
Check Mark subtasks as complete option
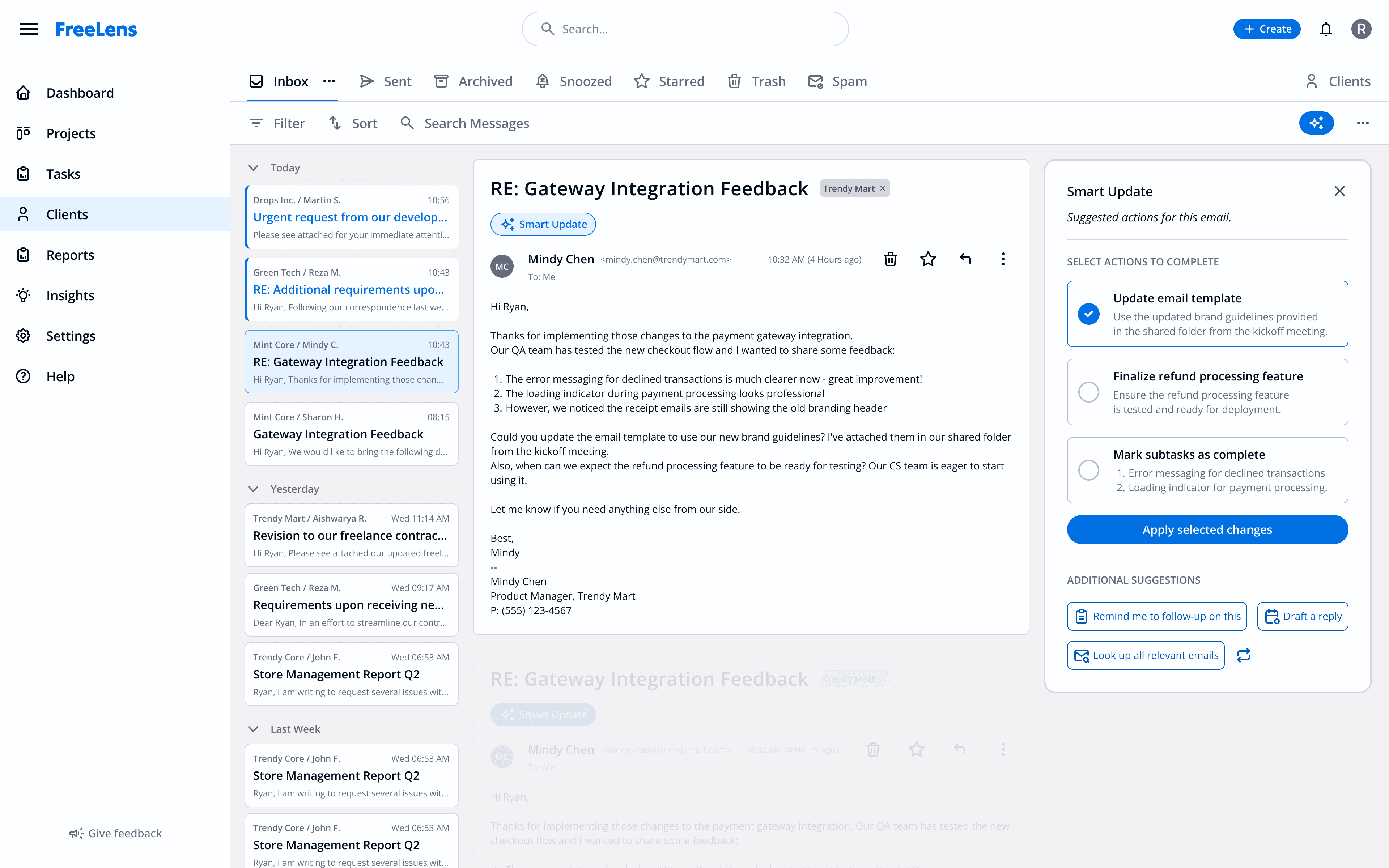coord(1088,470)
